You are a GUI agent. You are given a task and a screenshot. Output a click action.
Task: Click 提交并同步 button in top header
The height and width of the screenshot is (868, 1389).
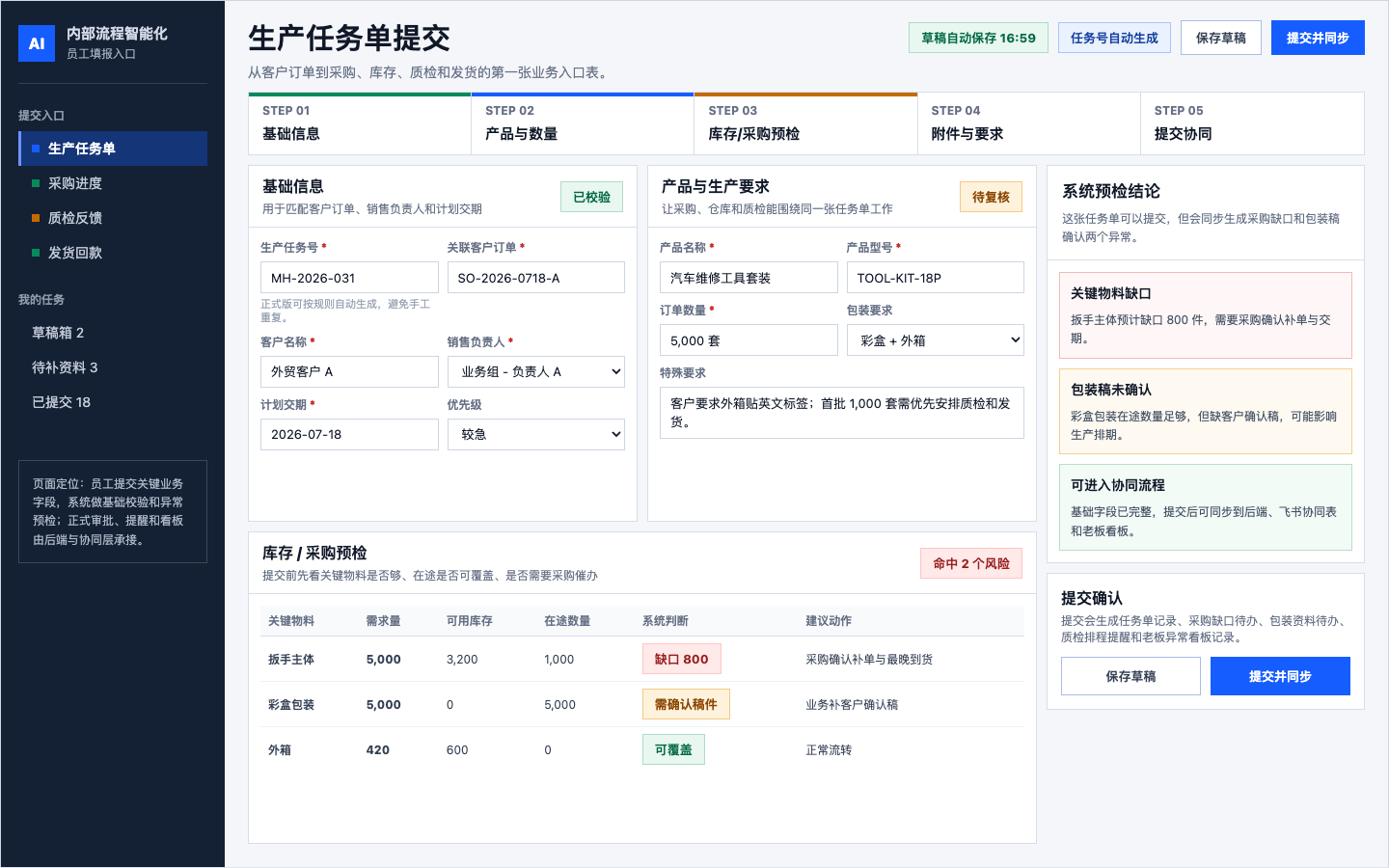tap(1318, 38)
